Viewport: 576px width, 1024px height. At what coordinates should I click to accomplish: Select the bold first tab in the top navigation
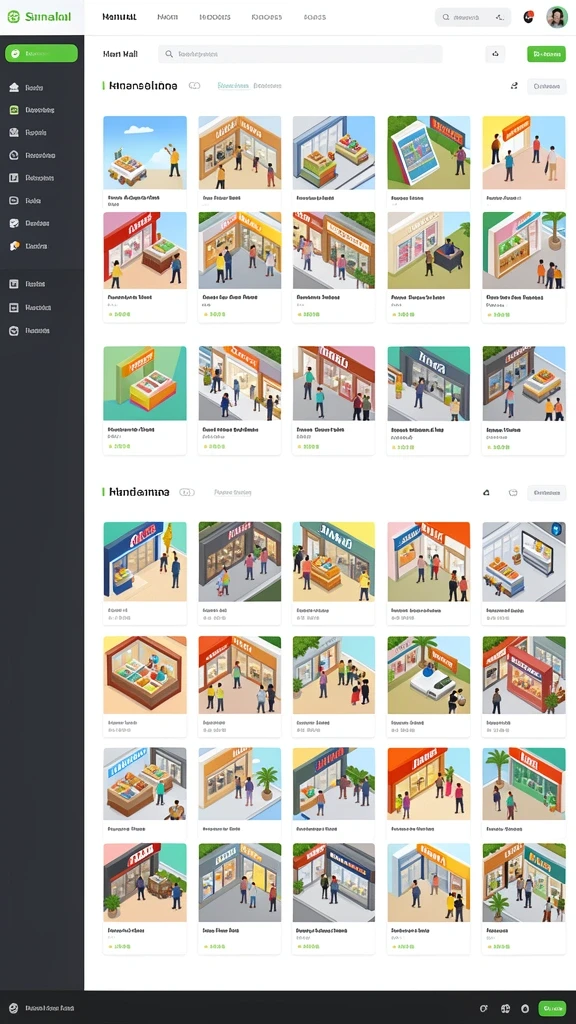coord(120,17)
